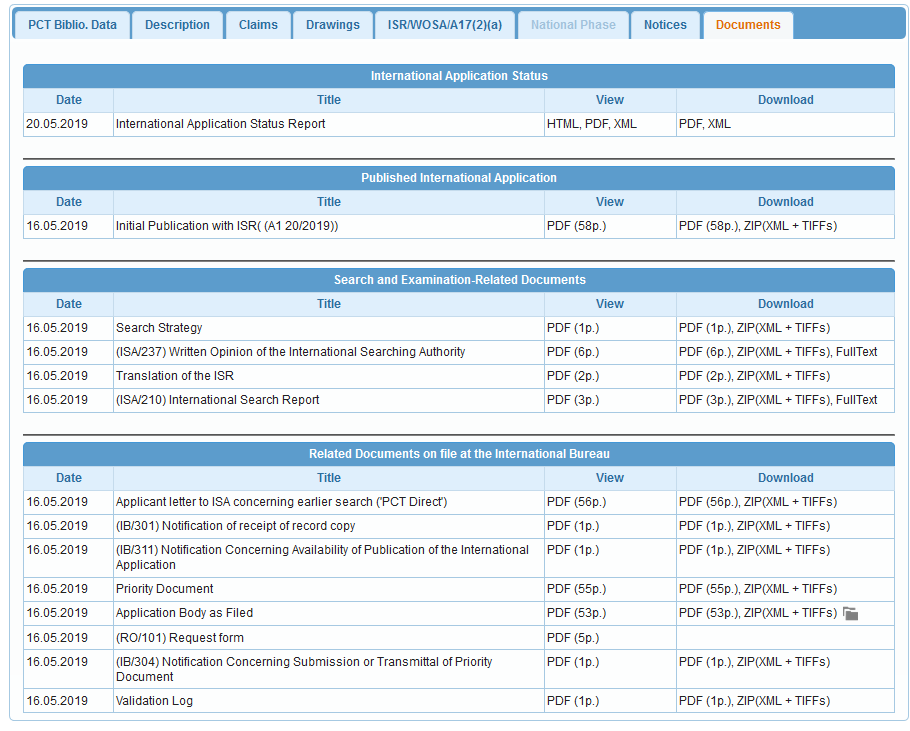Click the folder icon next to Application Body as Filed
The height and width of the screenshot is (731, 910).
tap(850, 613)
